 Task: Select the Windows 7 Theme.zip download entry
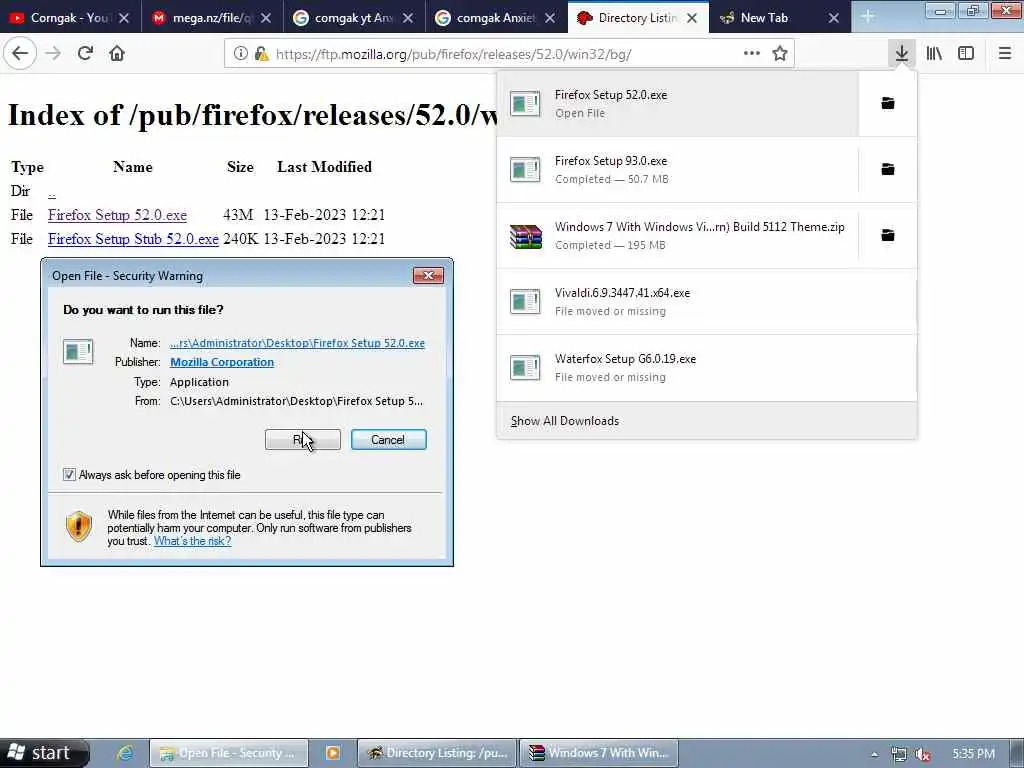click(x=677, y=235)
